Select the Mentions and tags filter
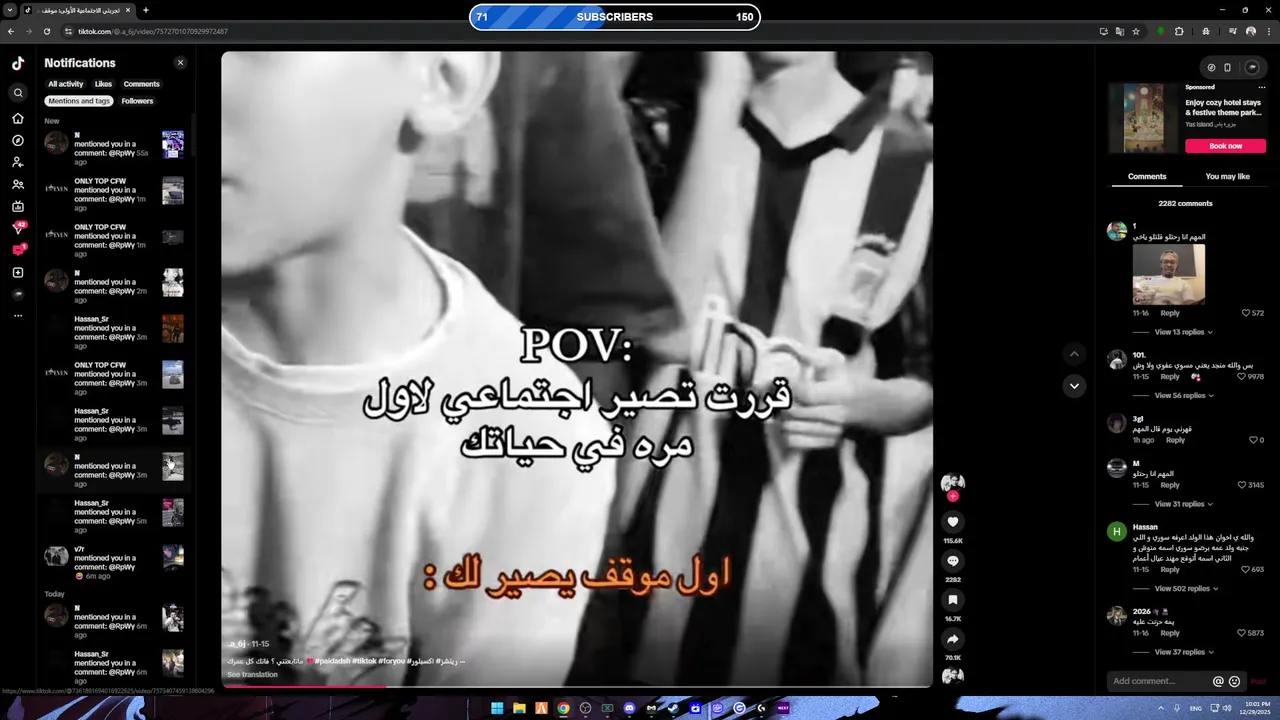The image size is (1280, 720). point(79,101)
